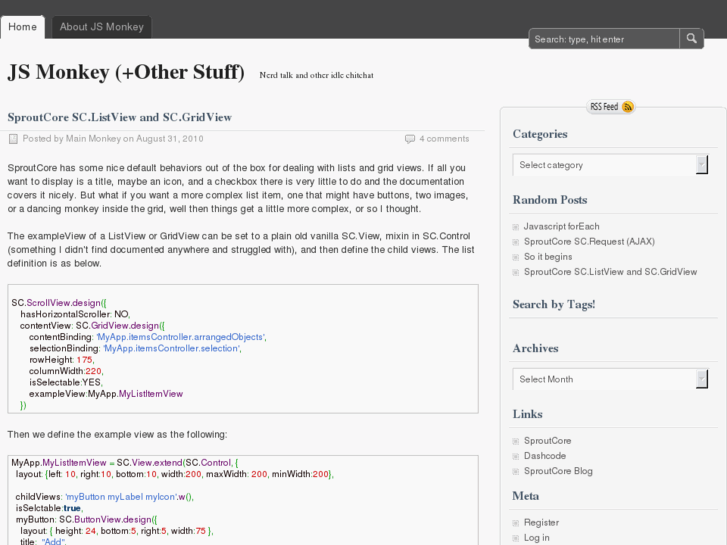Click the JS Monkey site title

[x=126, y=72]
